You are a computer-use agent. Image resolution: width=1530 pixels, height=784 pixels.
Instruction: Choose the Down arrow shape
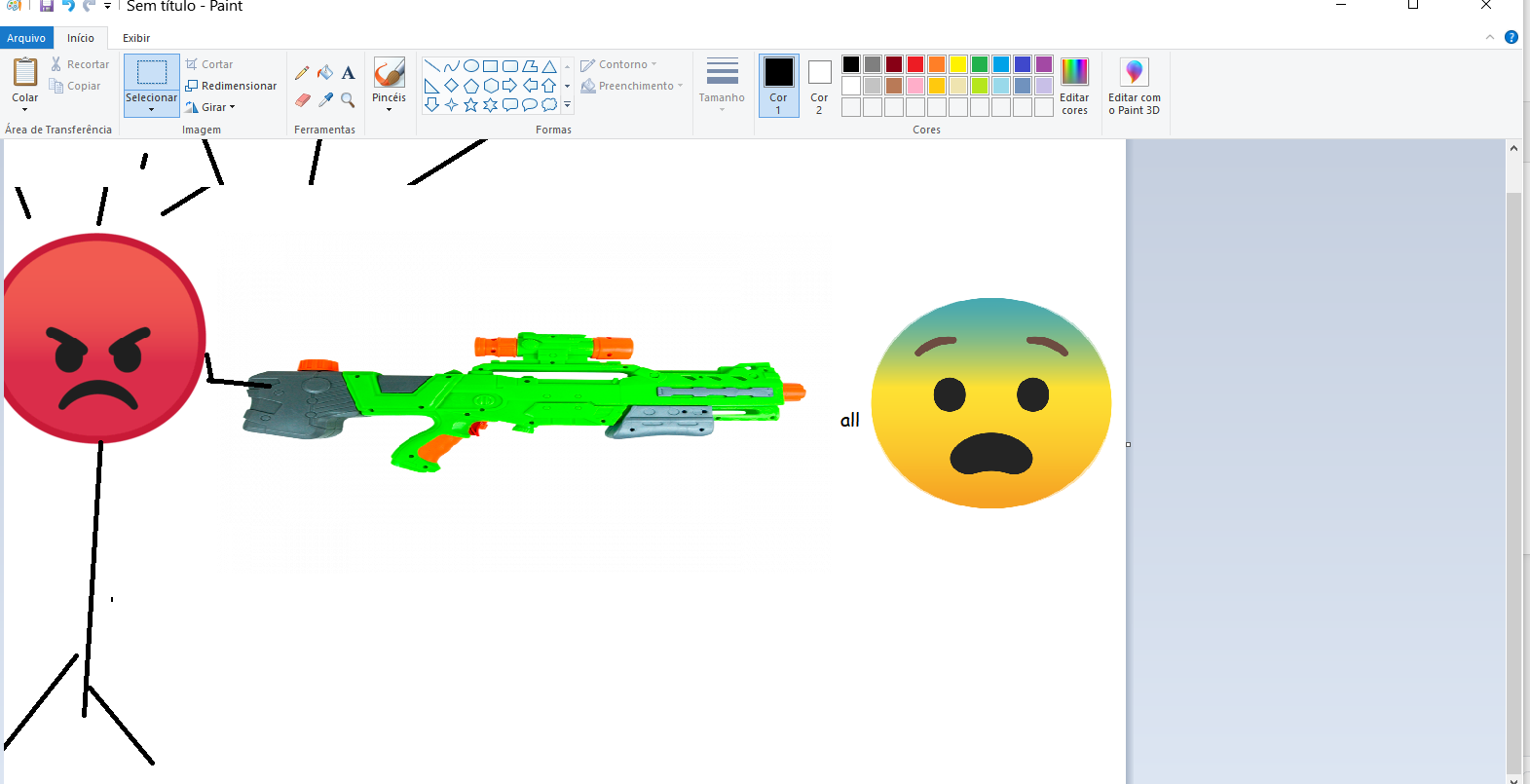click(431, 105)
